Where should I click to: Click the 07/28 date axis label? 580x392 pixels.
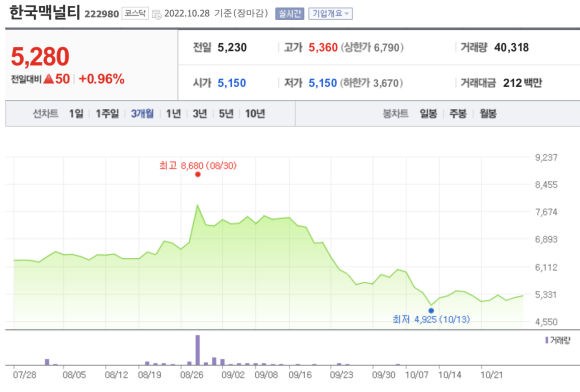tap(24, 375)
